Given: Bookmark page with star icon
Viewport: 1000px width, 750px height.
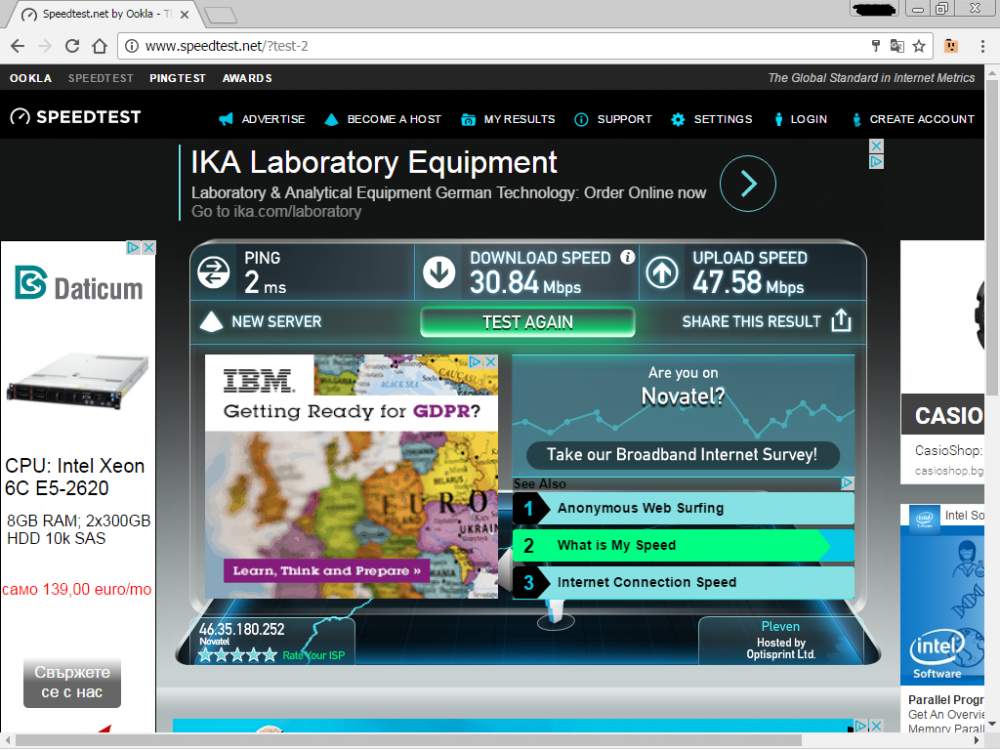Looking at the screenshot, I should tap(918, 46).
